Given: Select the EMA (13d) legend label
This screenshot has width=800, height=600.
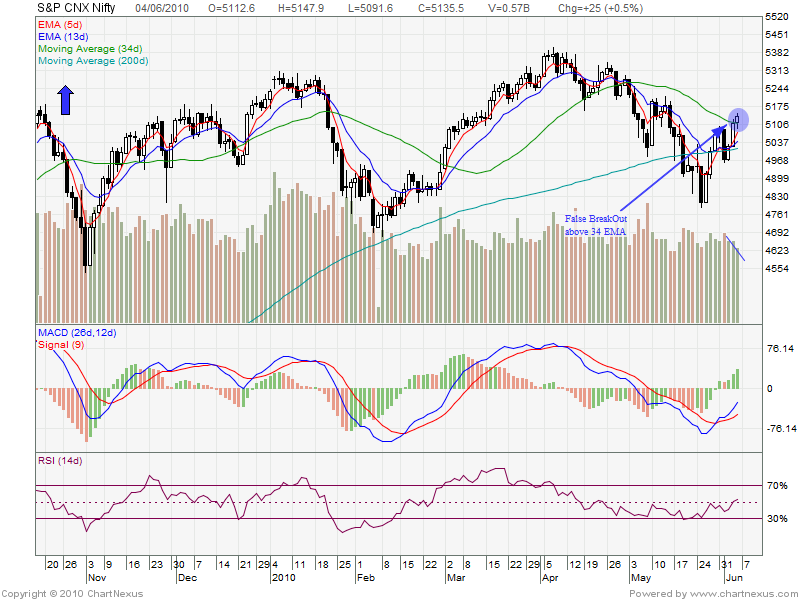Looking at the screenshot, I should click(63, 36).
